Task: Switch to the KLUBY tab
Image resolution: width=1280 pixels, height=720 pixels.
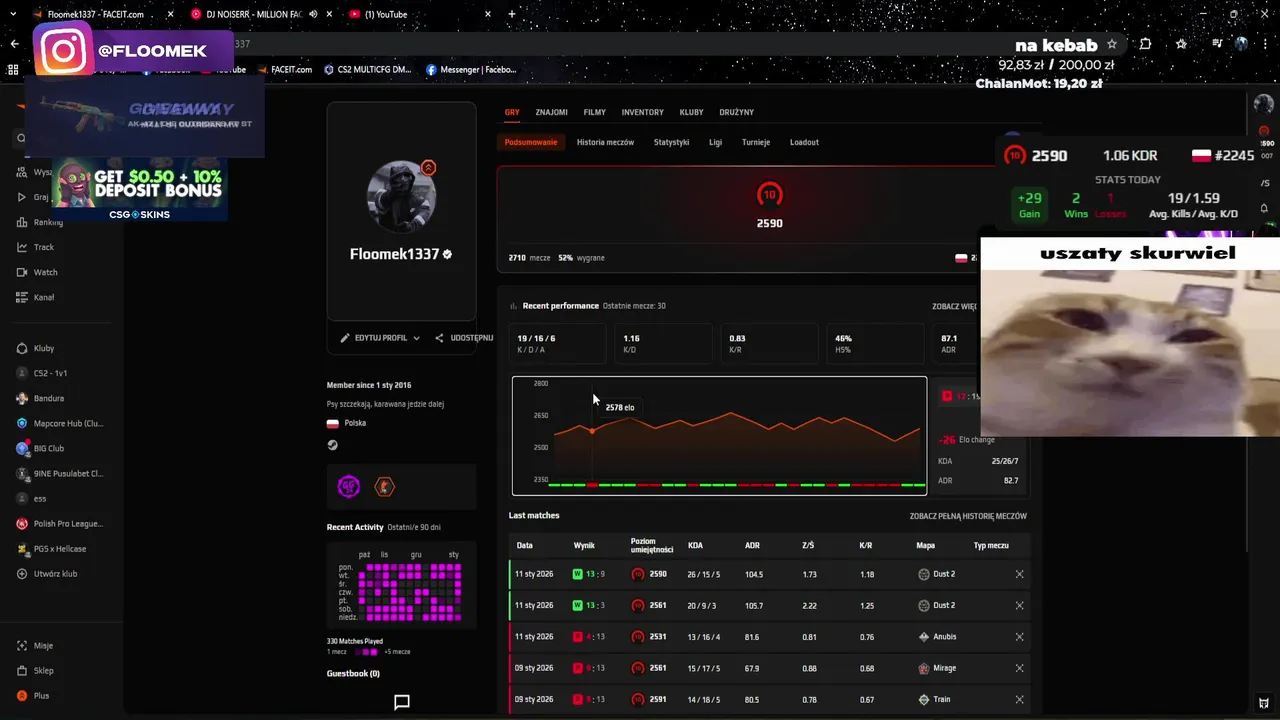Action: (691, 112)
